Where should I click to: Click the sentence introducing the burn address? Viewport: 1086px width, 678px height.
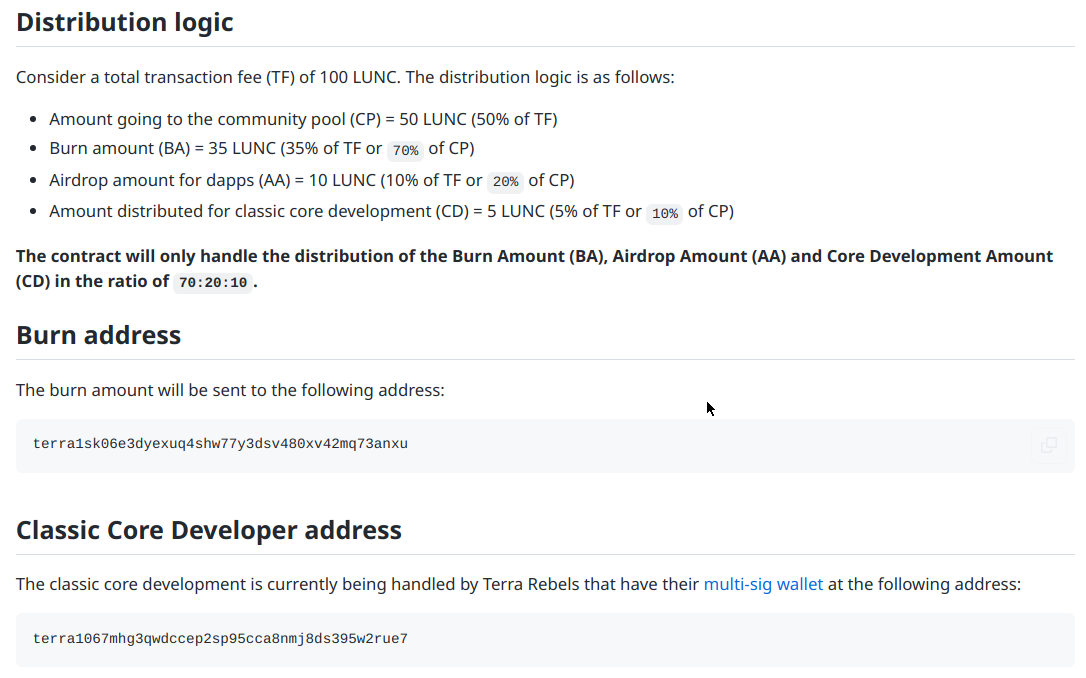click(x=230, y=390)
